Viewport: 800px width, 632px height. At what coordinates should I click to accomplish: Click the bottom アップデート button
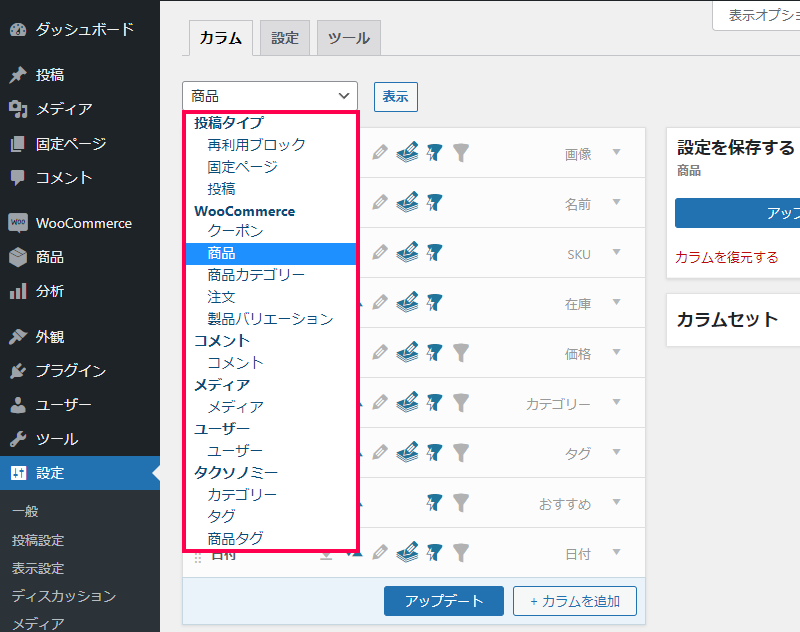tap(444, 601)
